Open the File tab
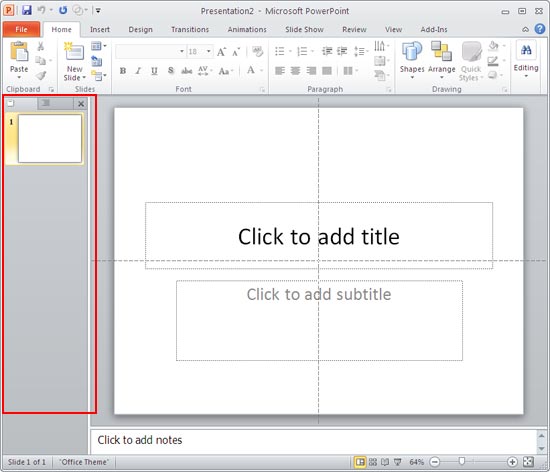 (x=21, y=29)
